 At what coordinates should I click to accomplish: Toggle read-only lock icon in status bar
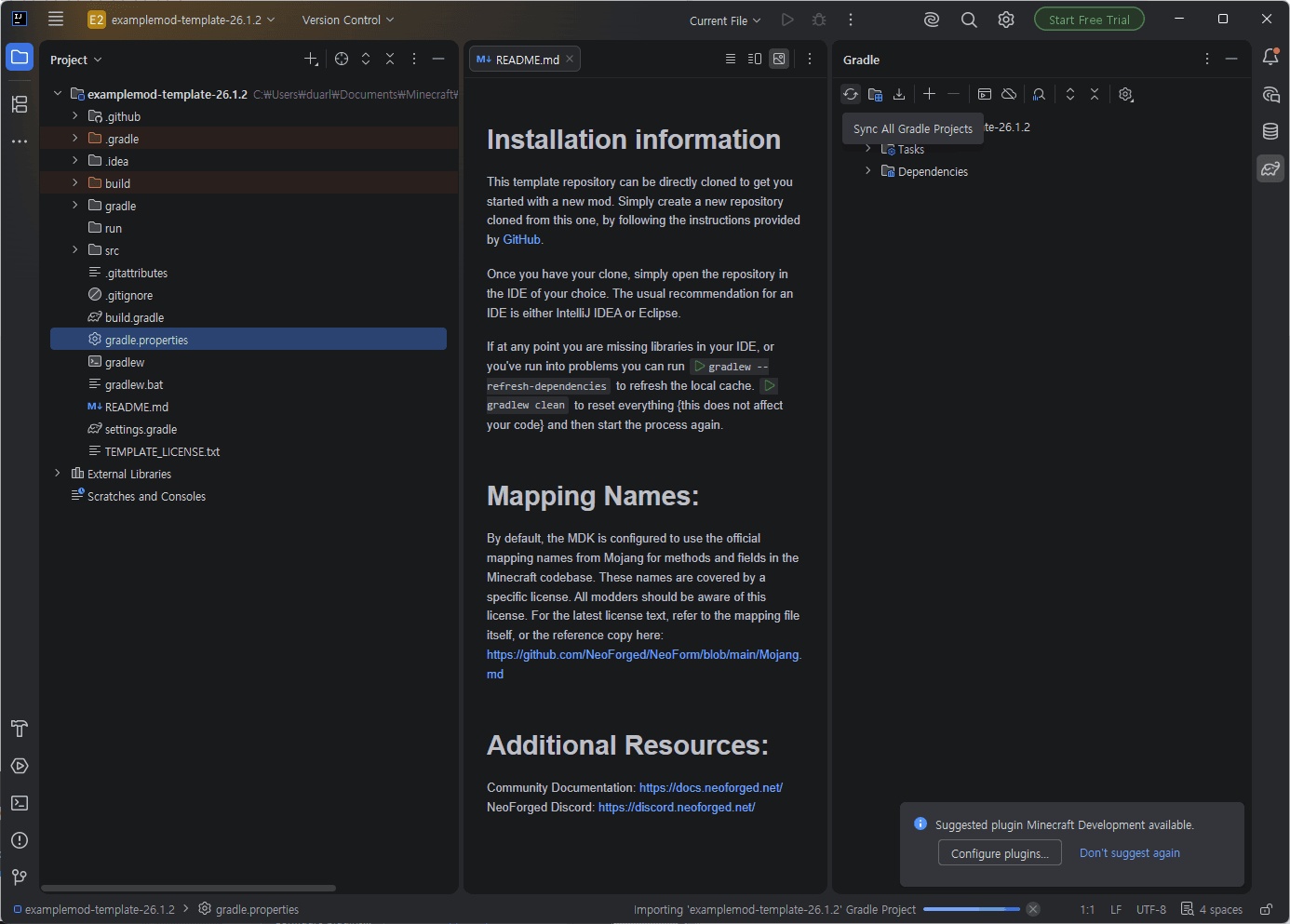click(x=1266, y=909)
